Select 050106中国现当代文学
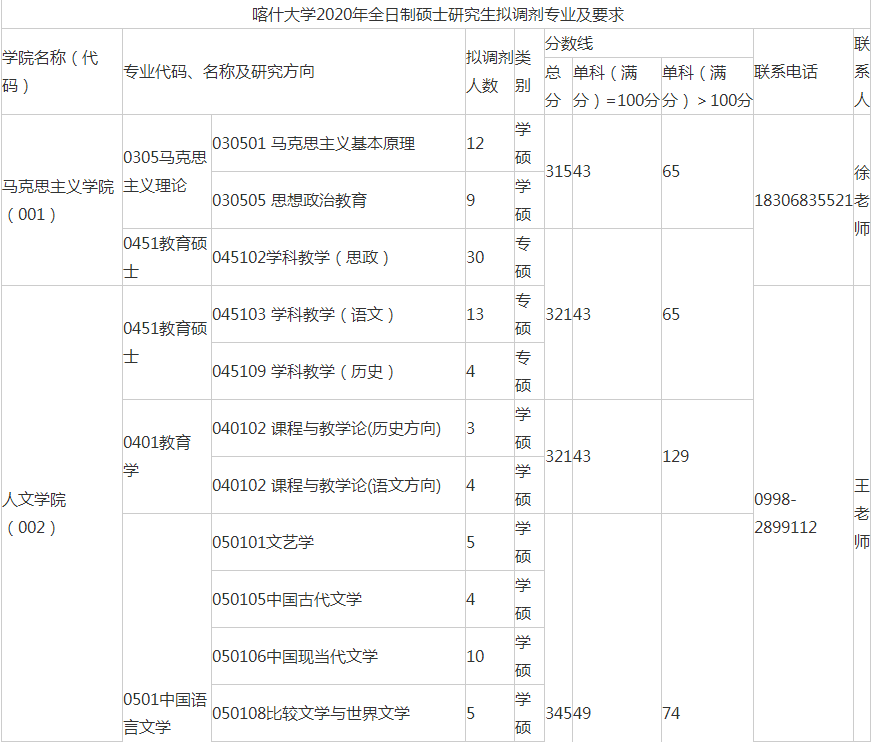Screen dimensions: 874x742 [295, 656]
